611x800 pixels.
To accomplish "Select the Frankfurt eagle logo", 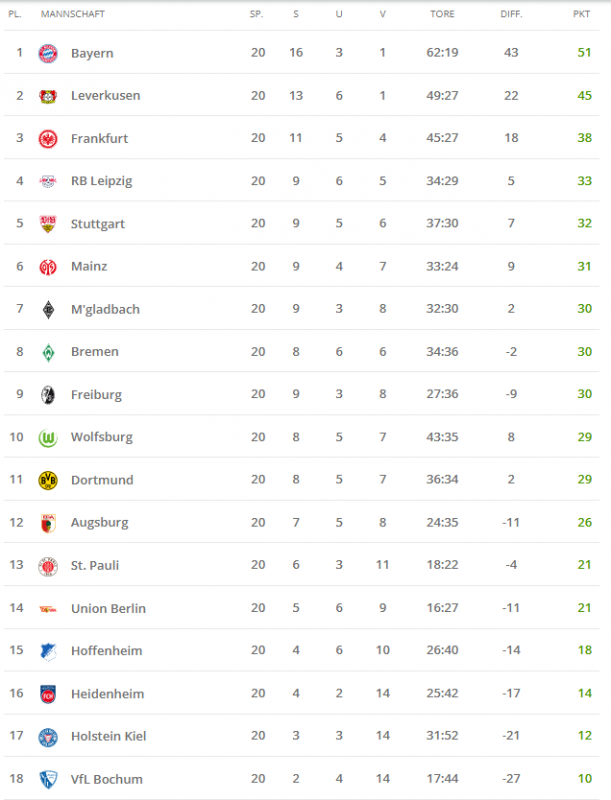I will point(48,139).
